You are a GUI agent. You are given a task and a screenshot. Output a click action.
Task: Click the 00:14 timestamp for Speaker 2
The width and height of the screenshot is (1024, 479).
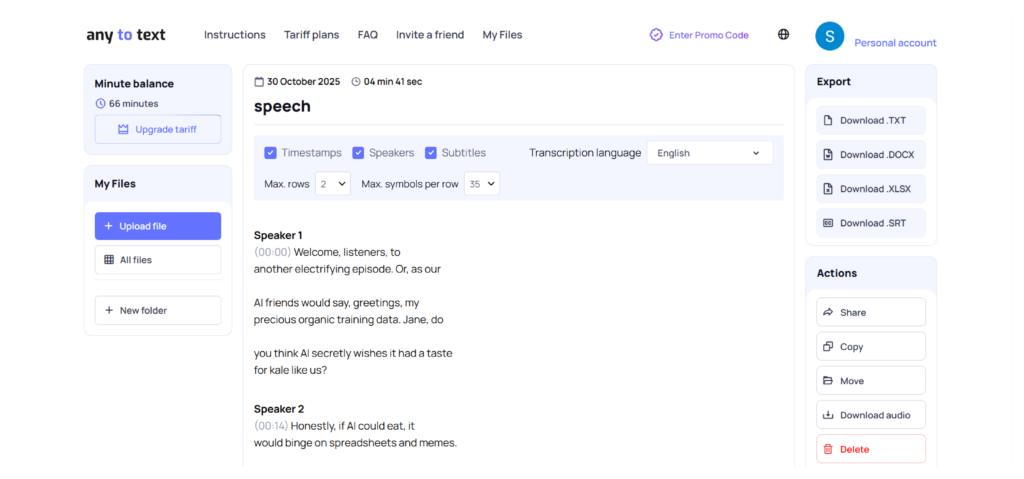(x=272, y=426)
